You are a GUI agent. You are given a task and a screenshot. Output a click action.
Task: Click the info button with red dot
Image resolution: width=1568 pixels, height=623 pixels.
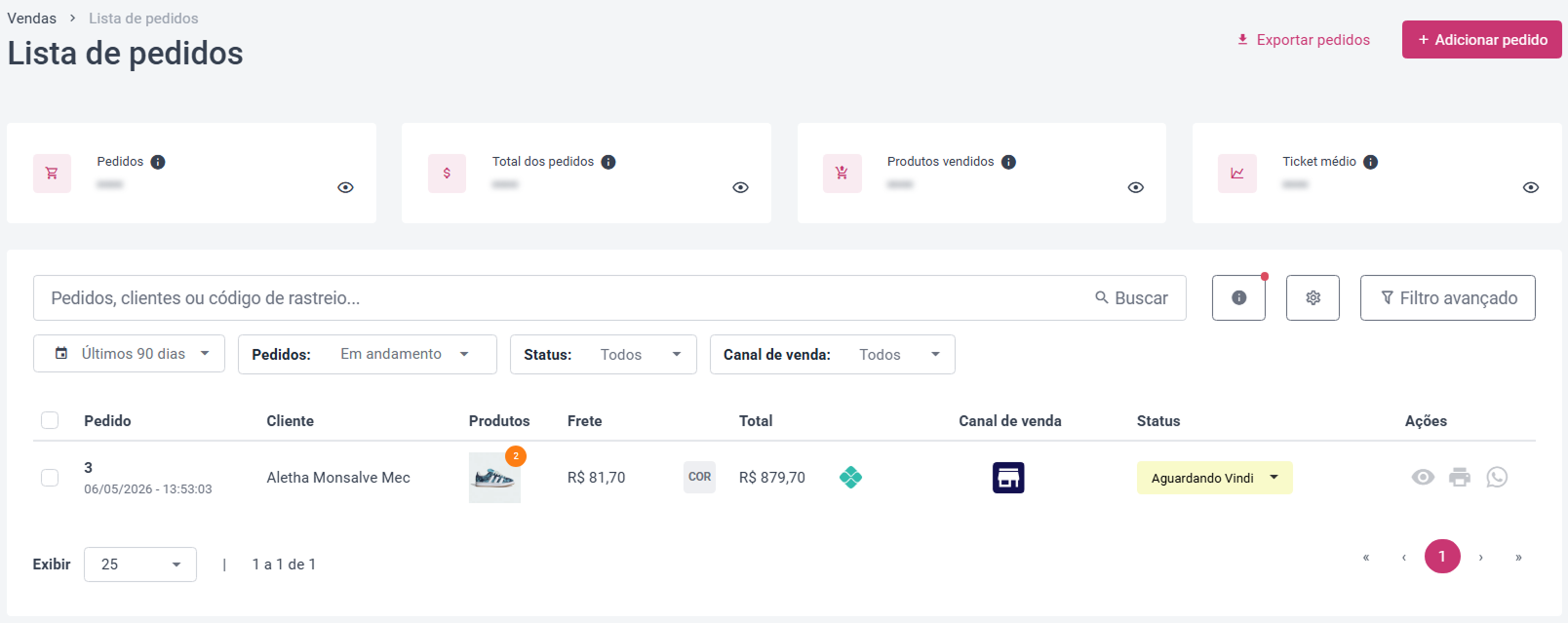pos(1238,297)
